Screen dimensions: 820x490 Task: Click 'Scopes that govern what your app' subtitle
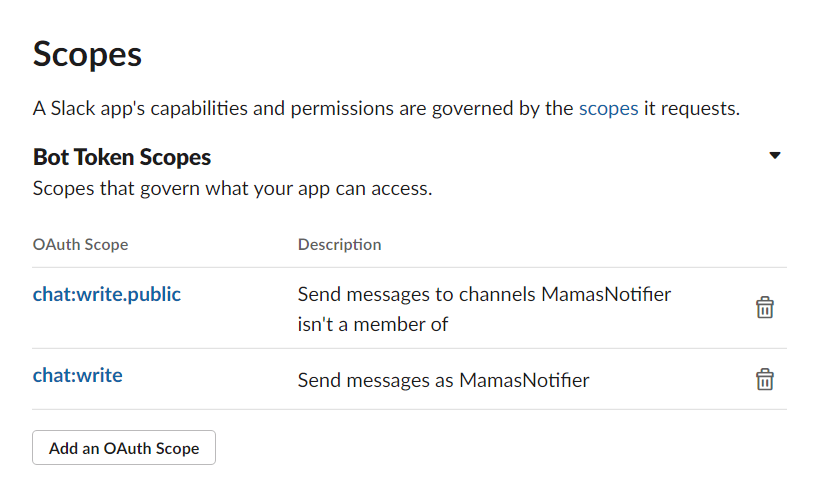(x=232, y=188)
